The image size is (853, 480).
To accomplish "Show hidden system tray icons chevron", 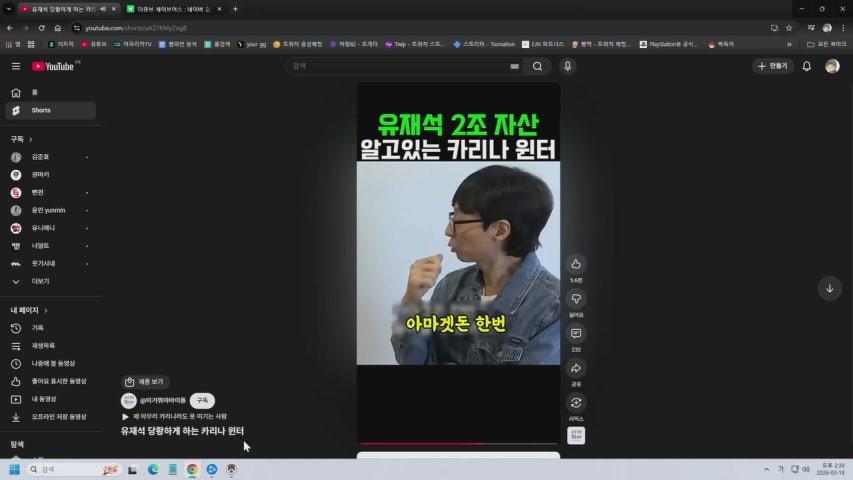I will [767, 469].
